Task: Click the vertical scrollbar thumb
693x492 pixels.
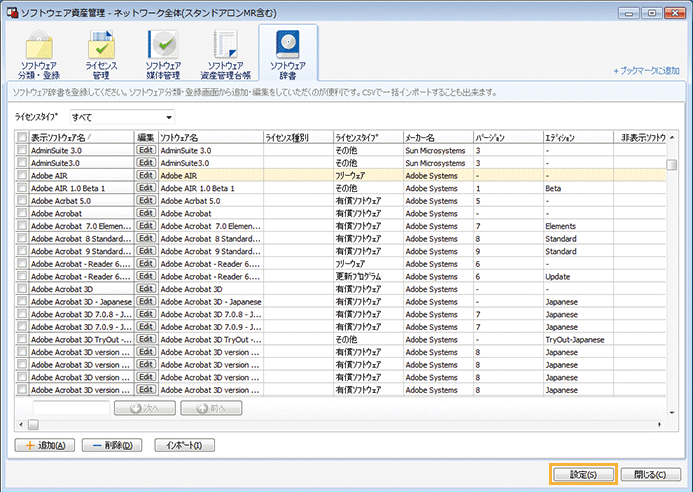Action: tap(672, 164)
